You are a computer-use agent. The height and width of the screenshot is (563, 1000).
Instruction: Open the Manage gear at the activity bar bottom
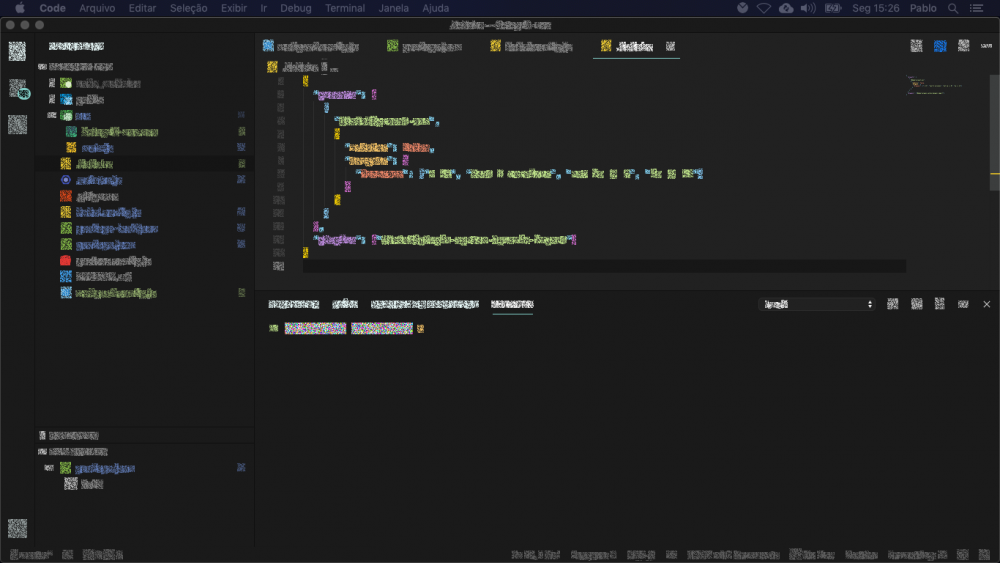click(17, 528)
